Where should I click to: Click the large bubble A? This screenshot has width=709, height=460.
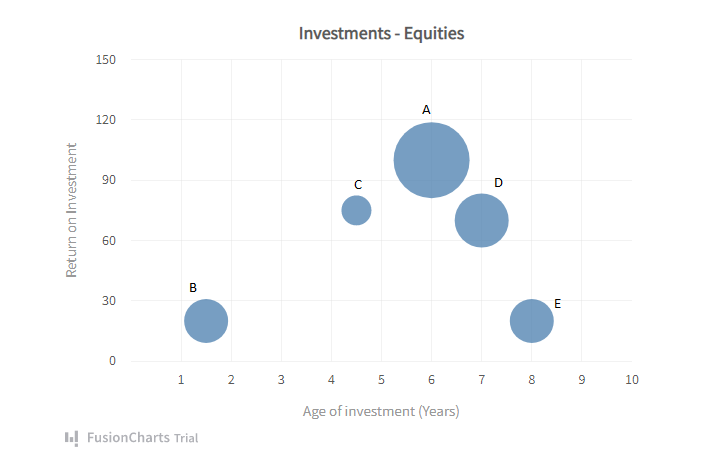(431, 160)
